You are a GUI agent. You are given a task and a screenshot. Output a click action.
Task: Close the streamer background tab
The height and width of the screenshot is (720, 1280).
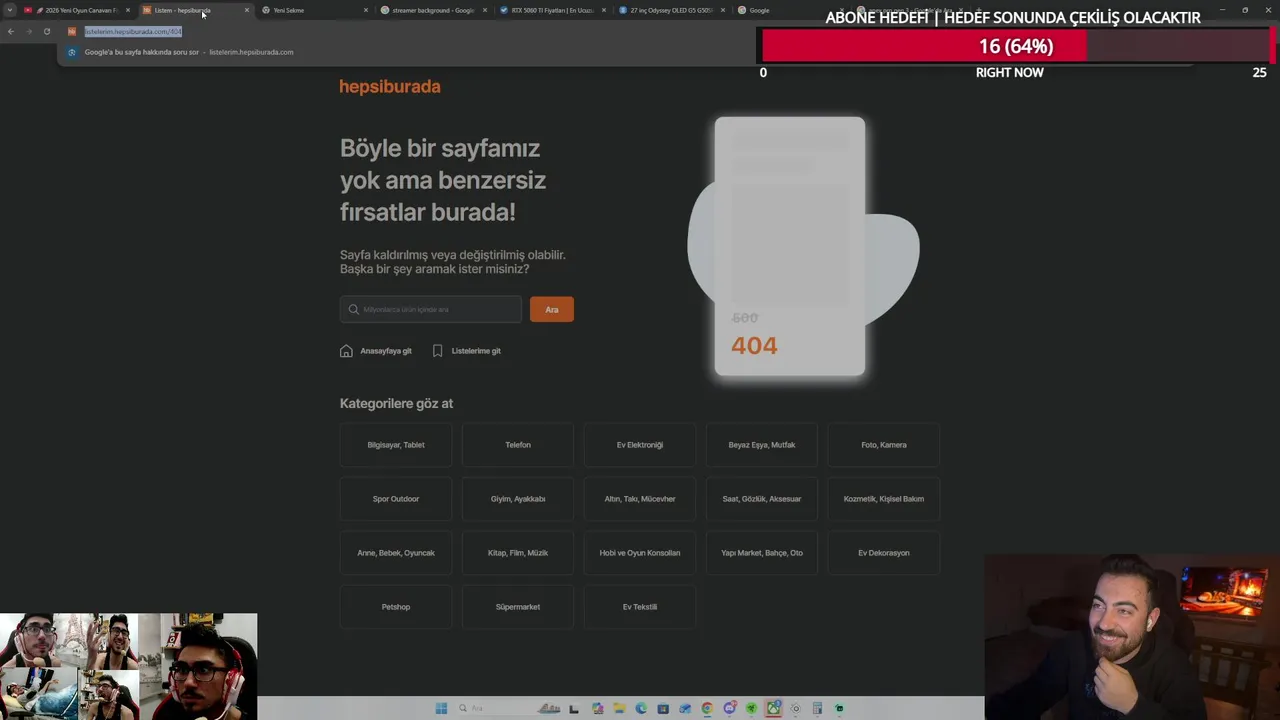(x=485, y=10)
